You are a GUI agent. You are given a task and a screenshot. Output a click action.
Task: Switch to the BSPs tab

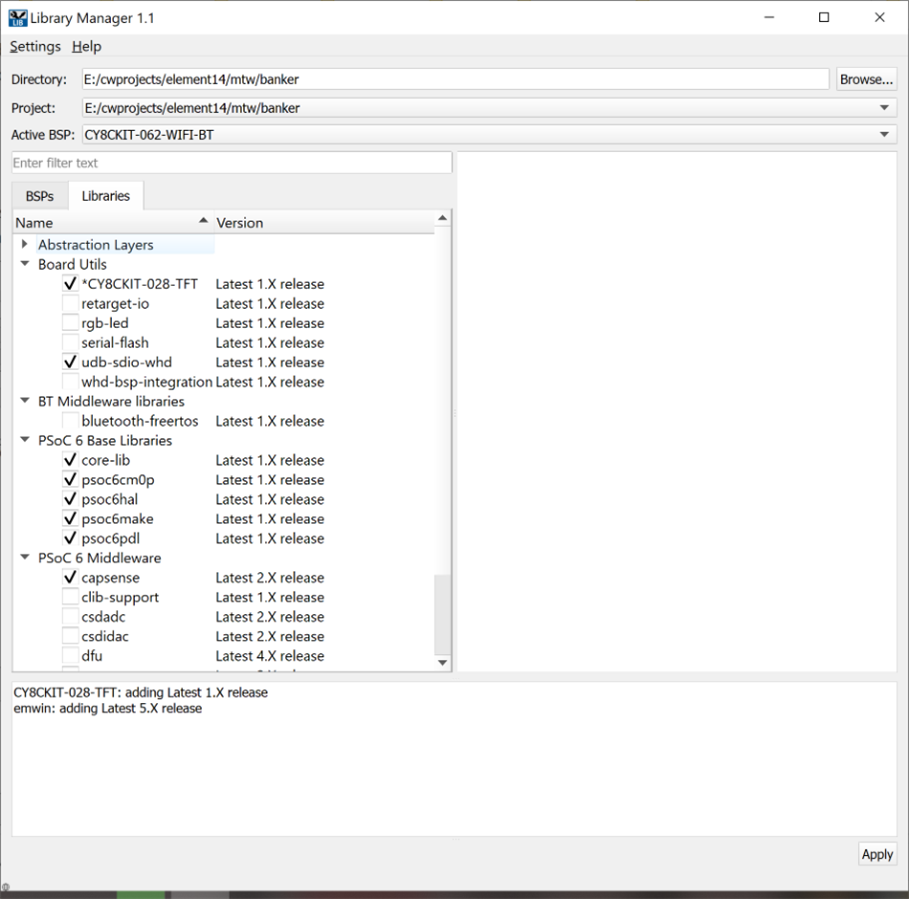(x=39, y=196)
